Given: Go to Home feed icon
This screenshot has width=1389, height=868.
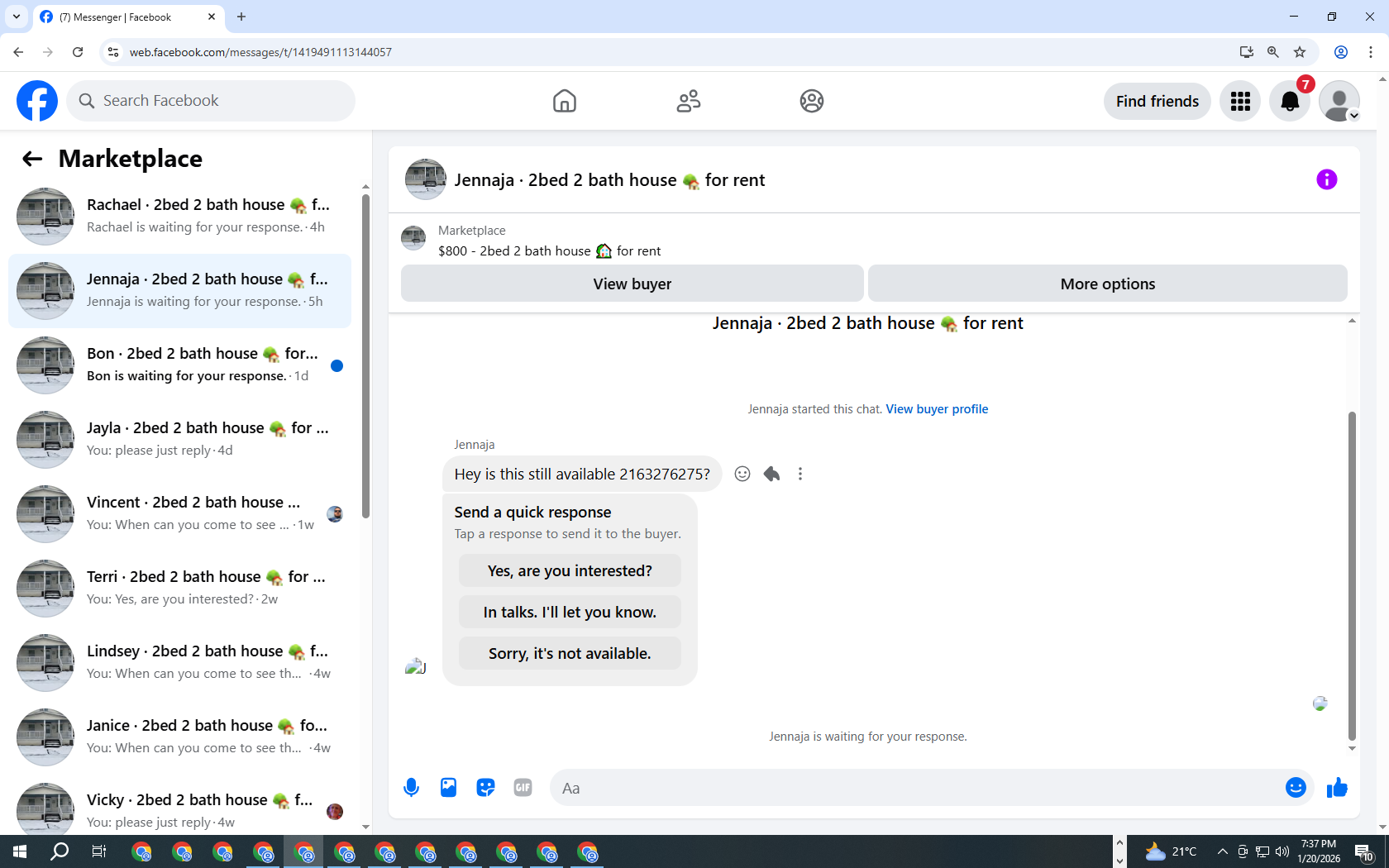Looking at the screenshot, I should point(565,101).
